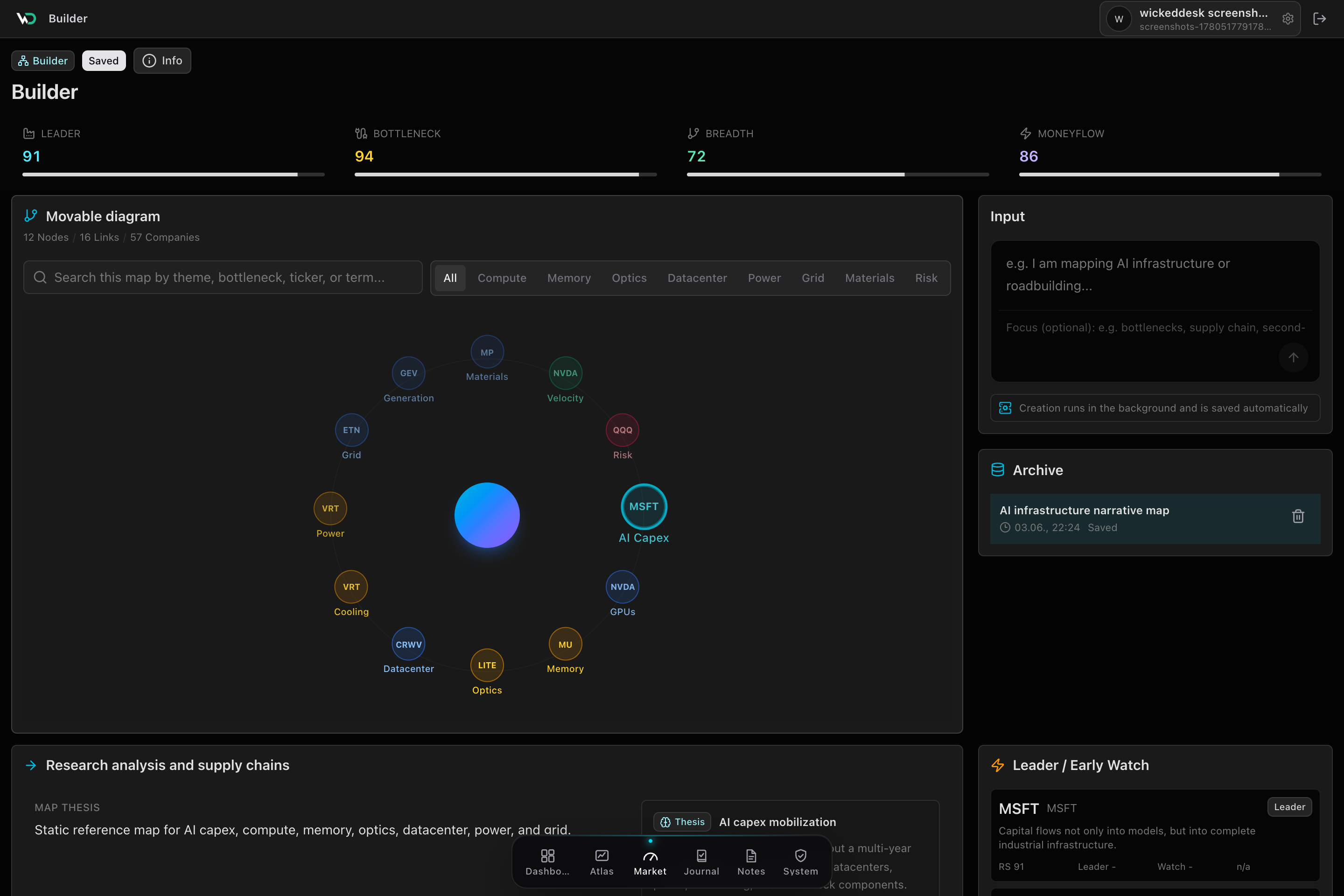Screen dimensions: 1344x896
Task: Select the LITE Optics node
Action: (487, 665)
